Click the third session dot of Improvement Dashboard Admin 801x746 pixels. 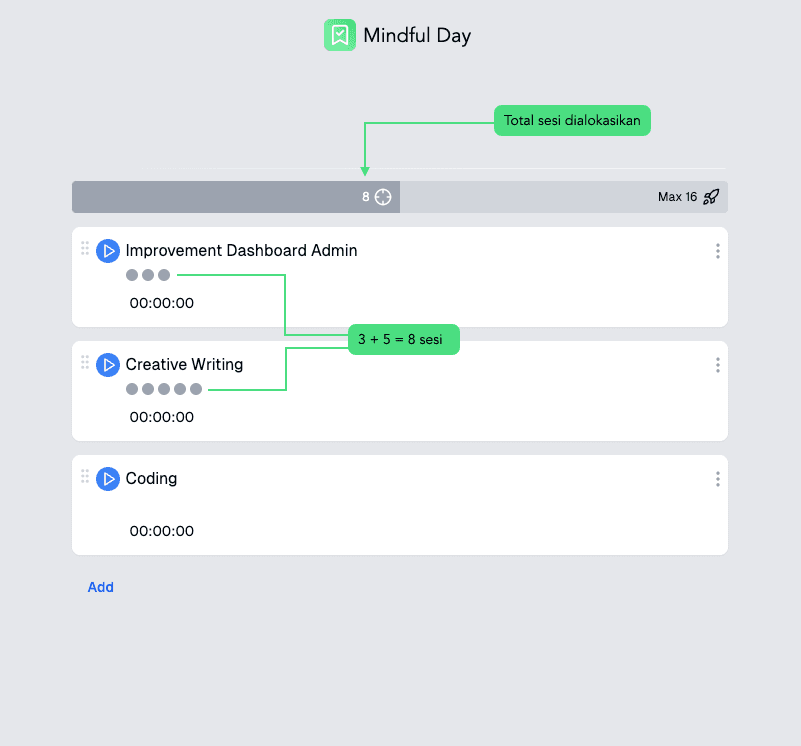coord(164,275)
